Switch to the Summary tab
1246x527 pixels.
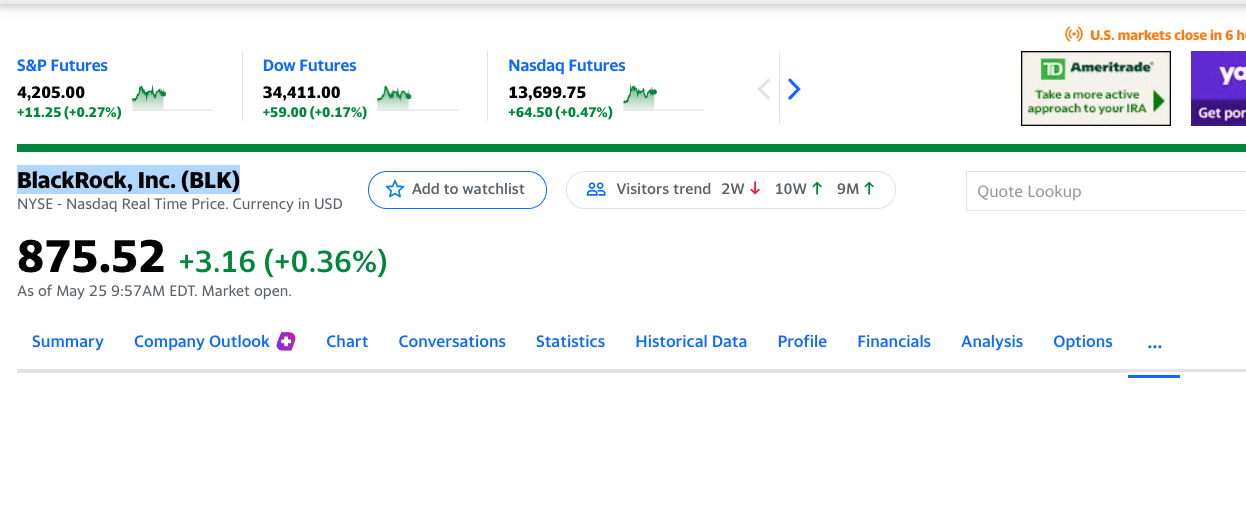68,341
